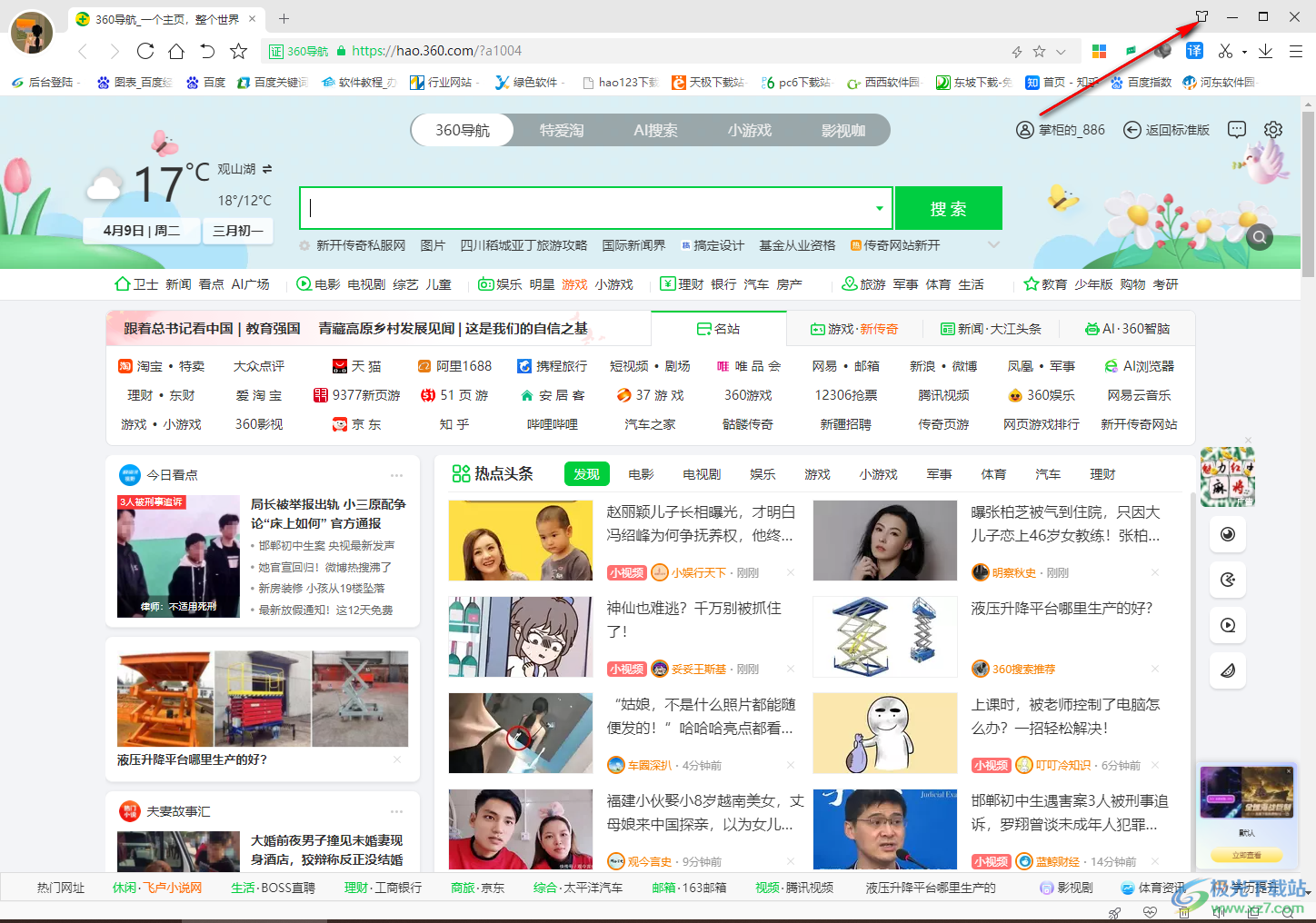
Task: Dismiss the 液压升降平台 ad card close x
Action: [x=397, y=759]
